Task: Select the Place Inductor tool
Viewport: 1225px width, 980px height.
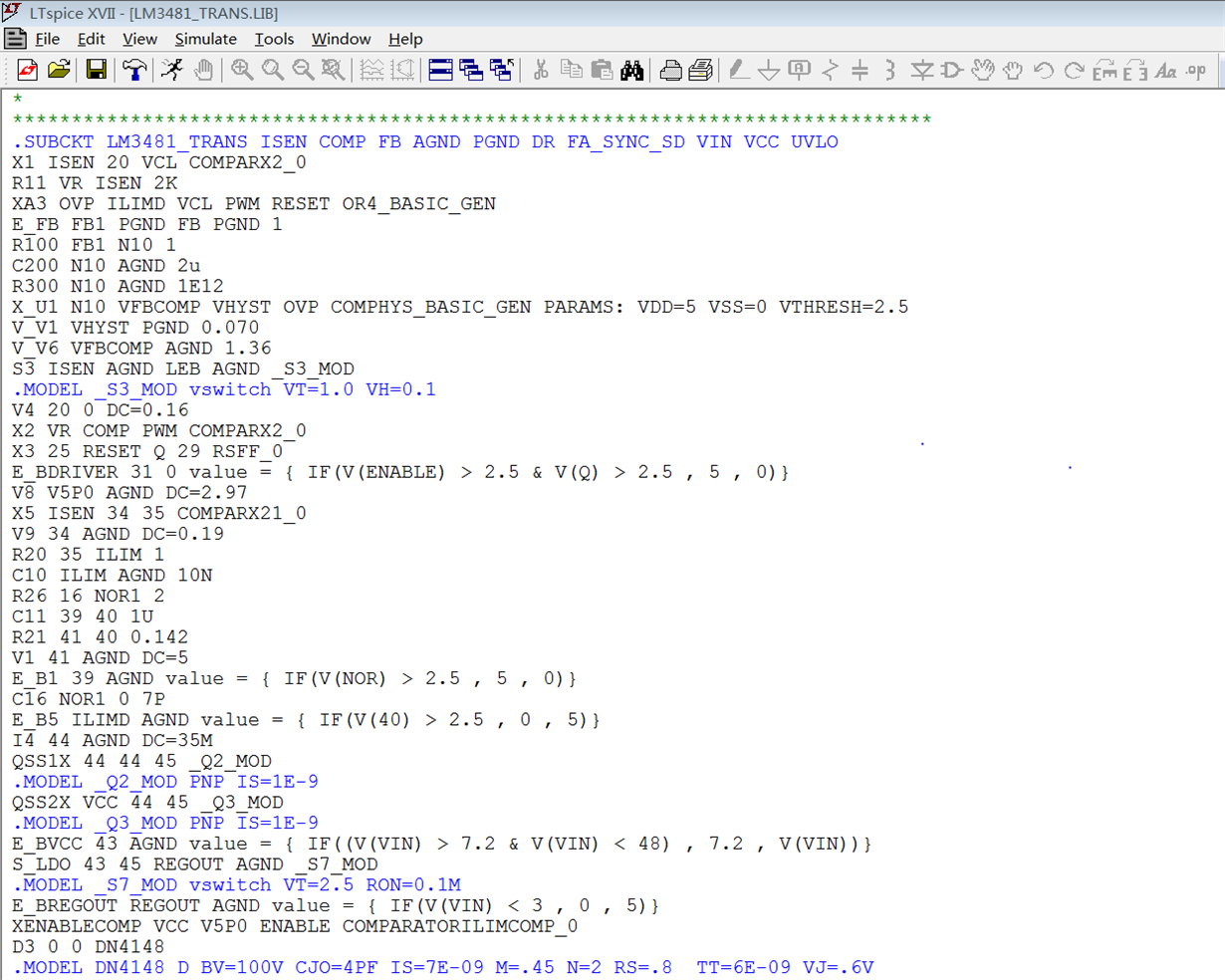Action: coord(890,70)
